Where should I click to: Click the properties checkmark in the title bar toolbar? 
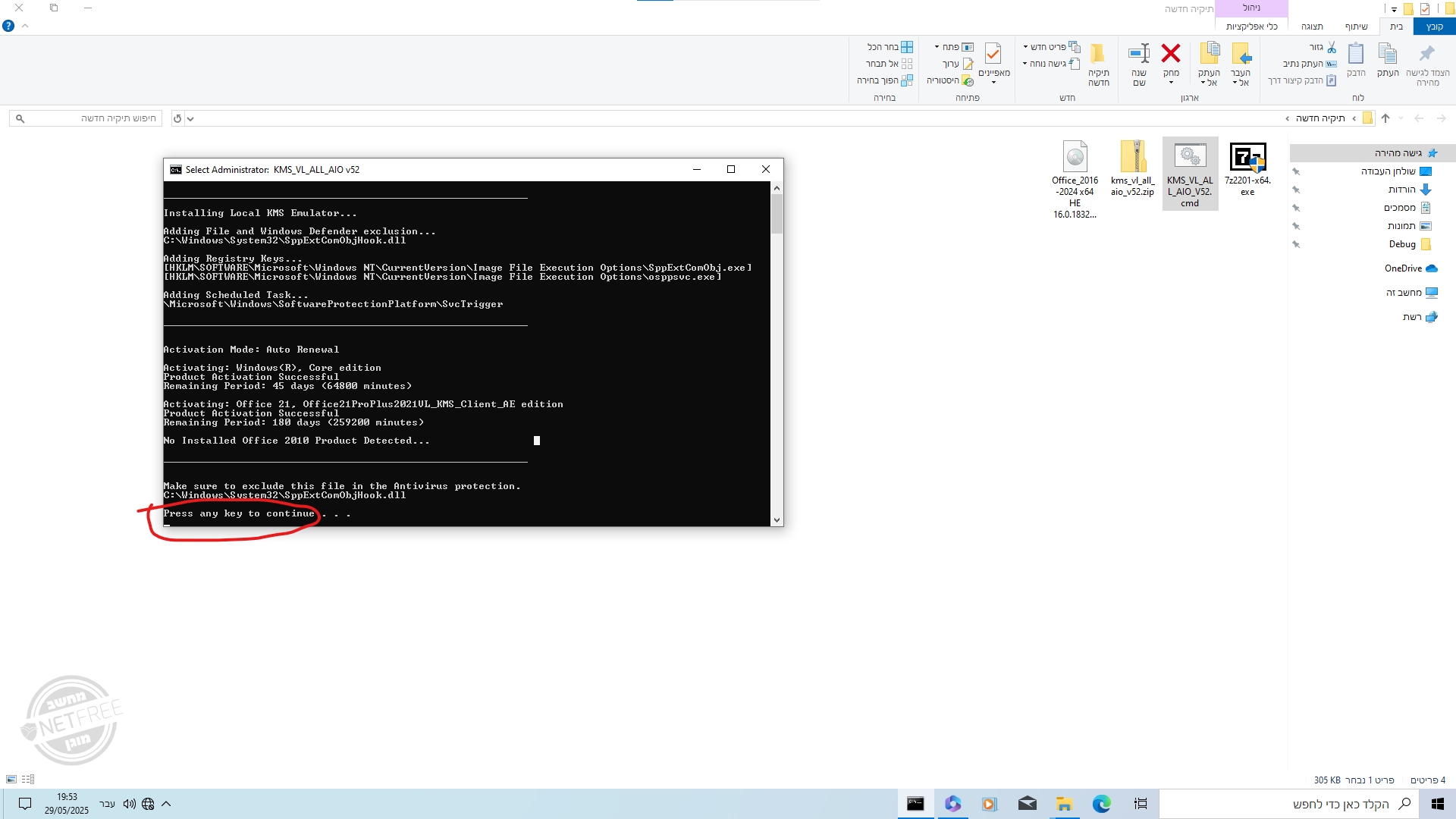click(x=1425, y=9)
